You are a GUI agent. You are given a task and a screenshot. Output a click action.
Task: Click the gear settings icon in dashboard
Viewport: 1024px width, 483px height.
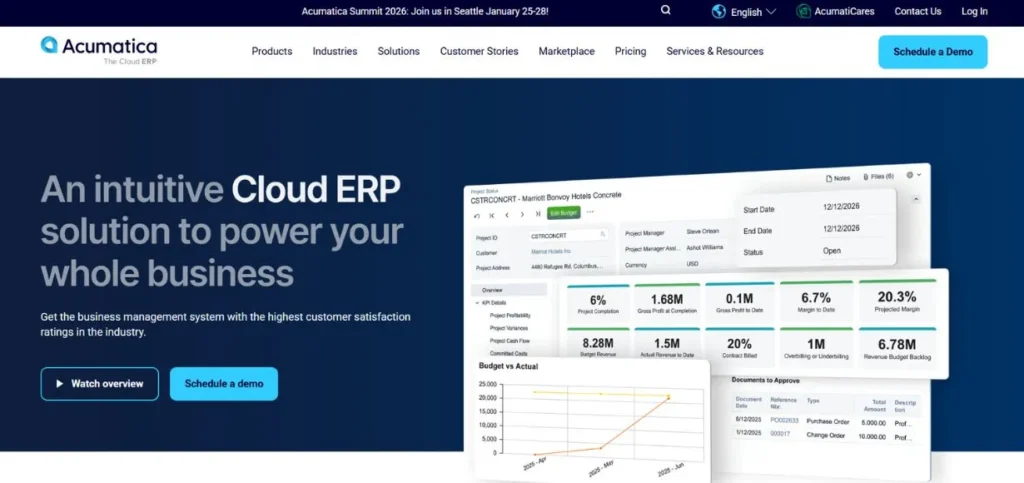tap(909, 175)
